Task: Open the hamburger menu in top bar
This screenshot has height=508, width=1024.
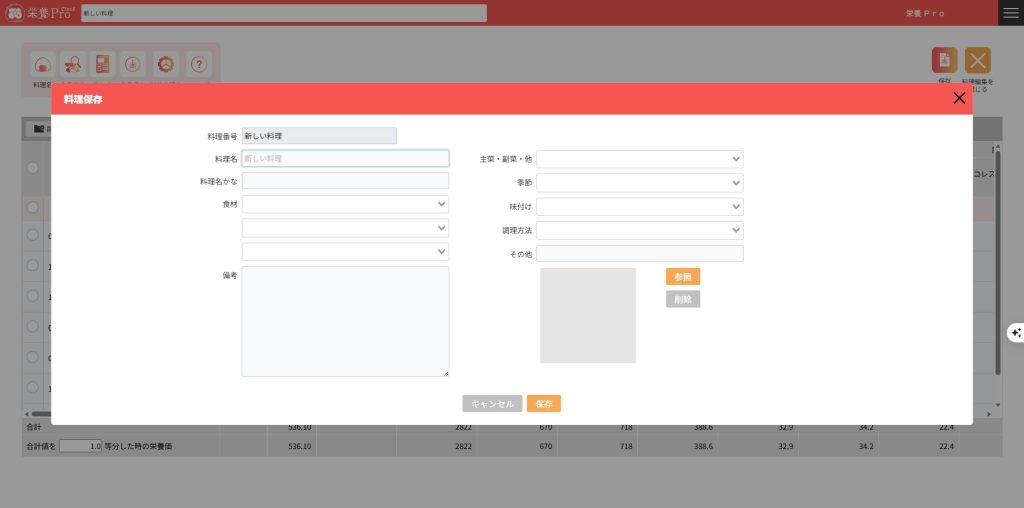Action: point(1011,13)
